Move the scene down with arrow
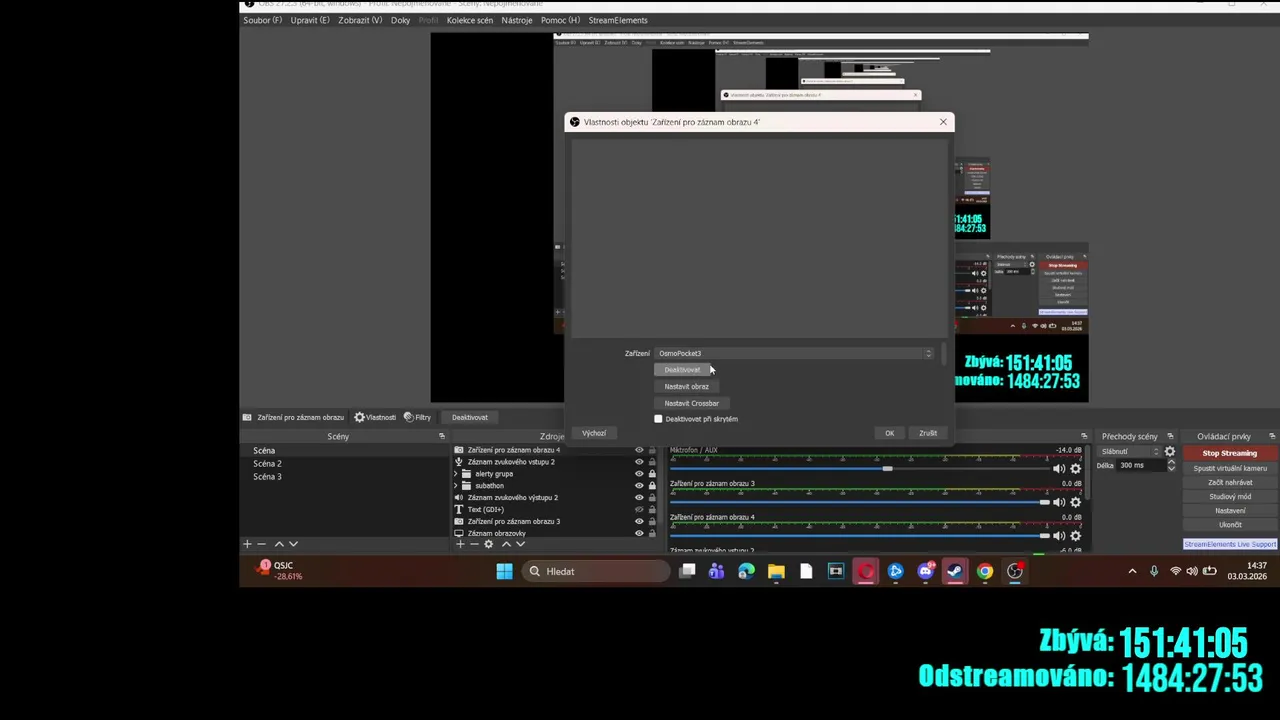This screenshot has height=720, width=1280. coord(293,544)
